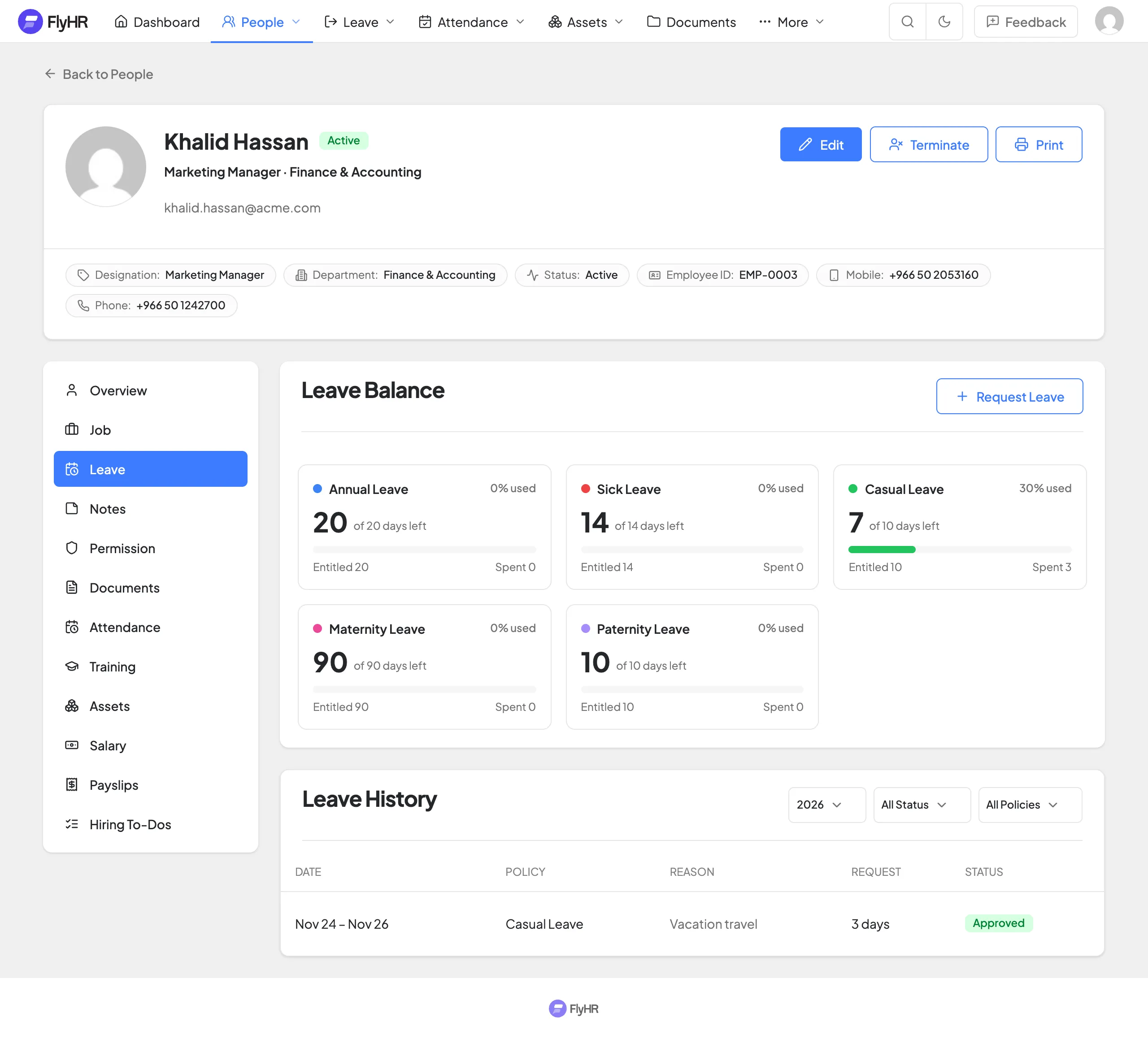Click the back arrow to People
Screen dimensions: 1148x1039
pos(50,74)
